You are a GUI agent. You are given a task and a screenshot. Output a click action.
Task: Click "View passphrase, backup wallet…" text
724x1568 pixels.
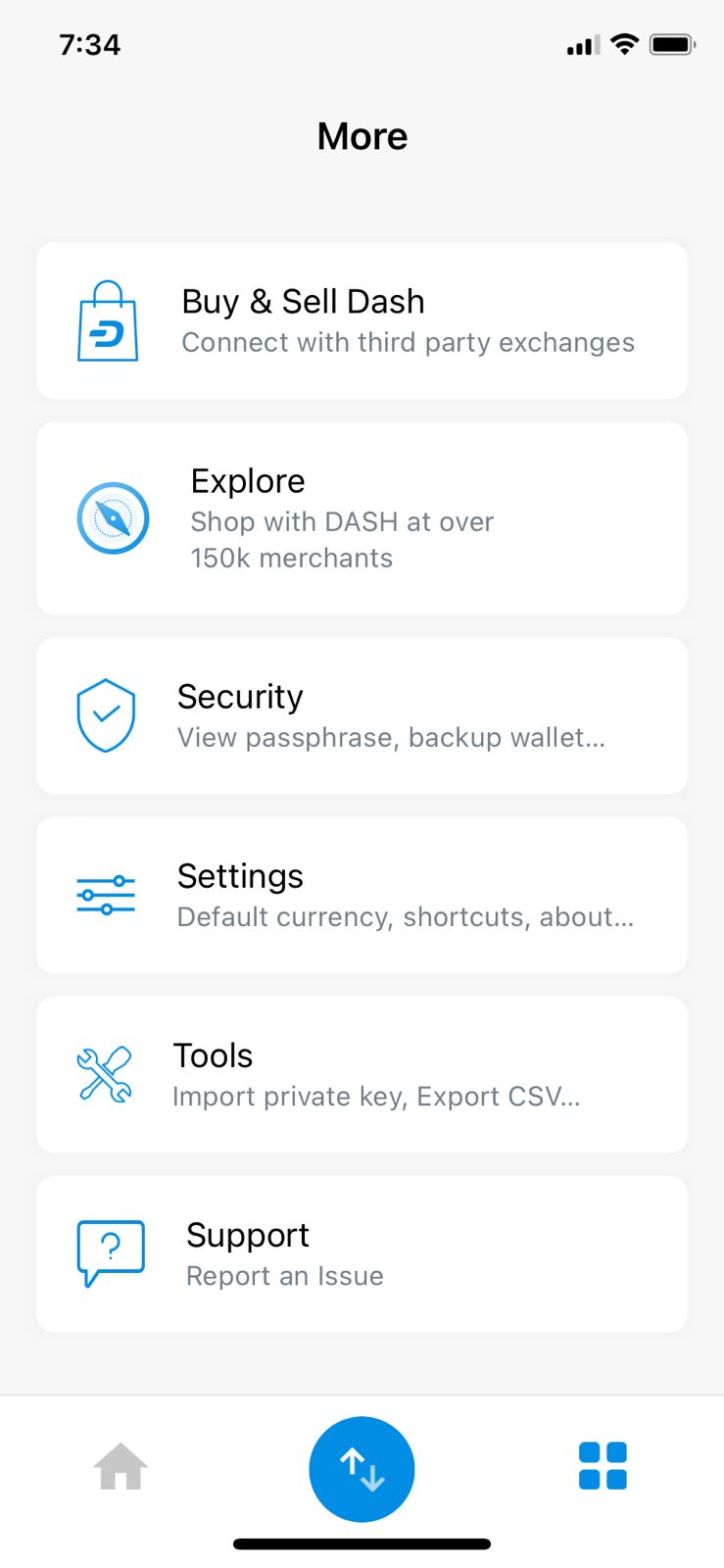tap(391, 738)
